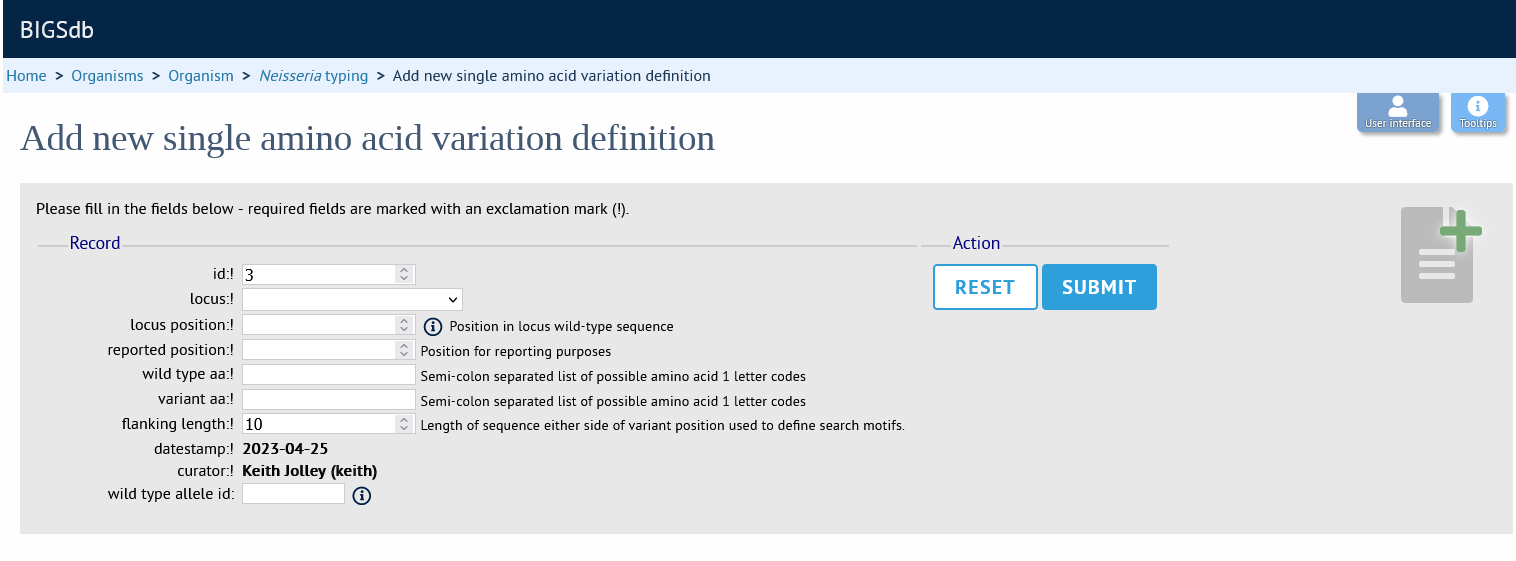Click the RESET button
The width and height of the screenshot is (1516, 561).
[985, 287]
